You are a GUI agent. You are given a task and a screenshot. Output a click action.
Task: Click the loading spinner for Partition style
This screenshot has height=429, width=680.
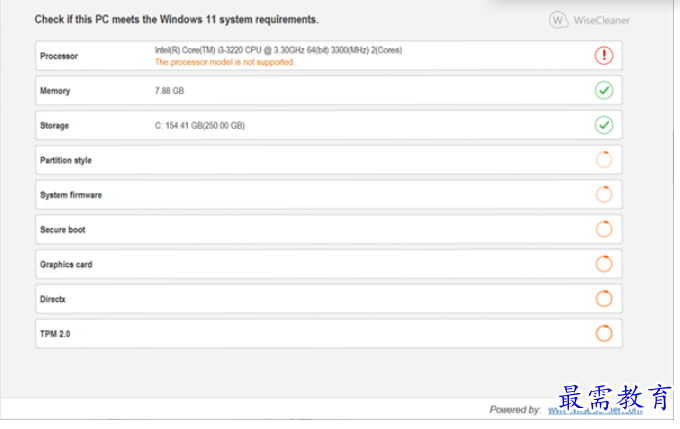tap(604, 160)
